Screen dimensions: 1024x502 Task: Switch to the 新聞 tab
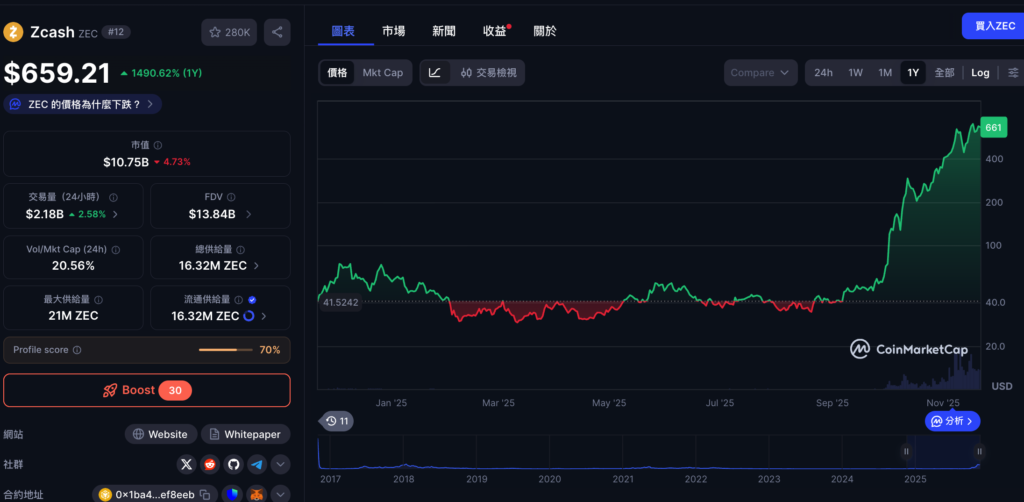[444, 31]
